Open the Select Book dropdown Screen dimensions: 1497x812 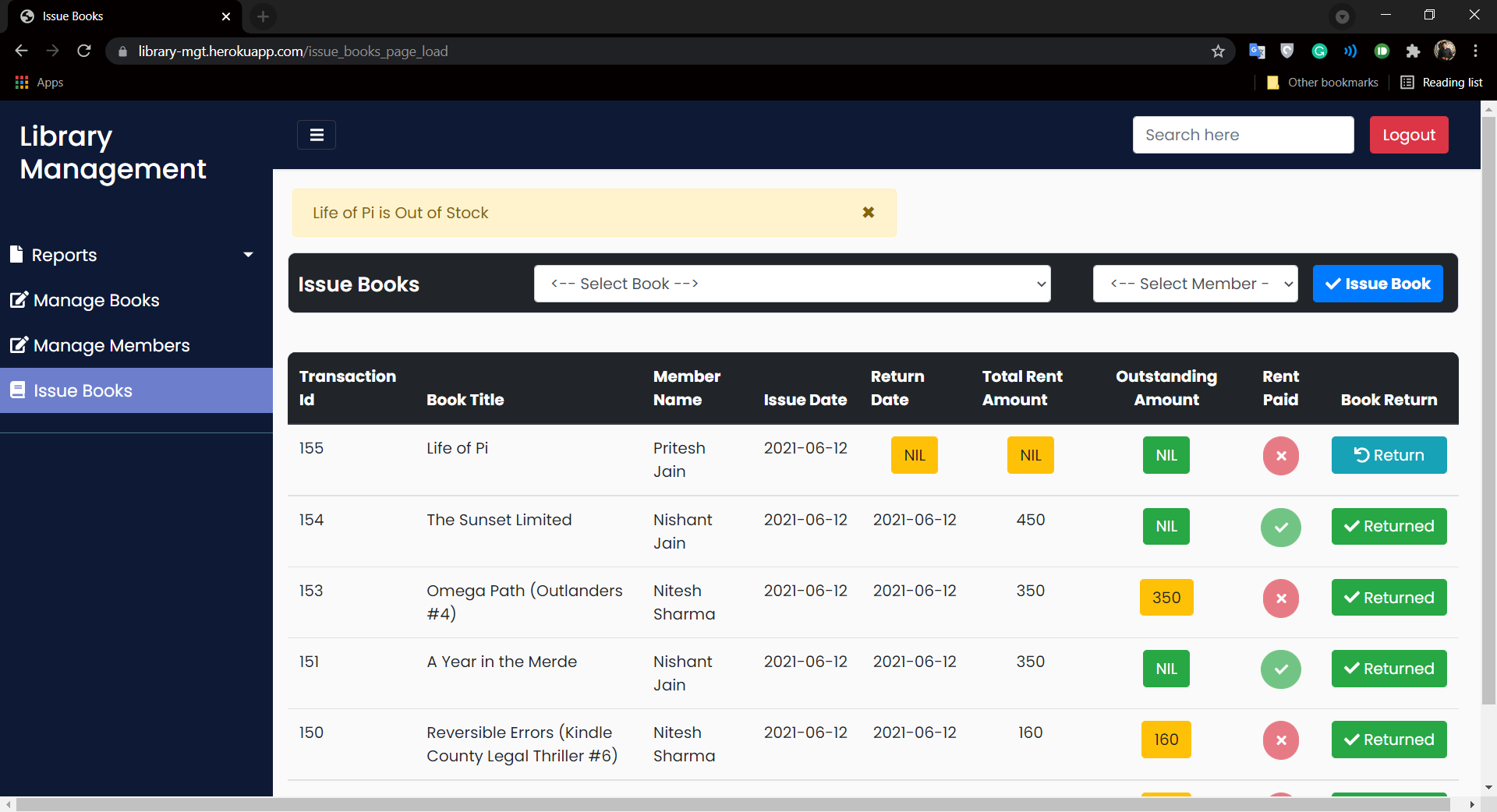tap(791, 284)
